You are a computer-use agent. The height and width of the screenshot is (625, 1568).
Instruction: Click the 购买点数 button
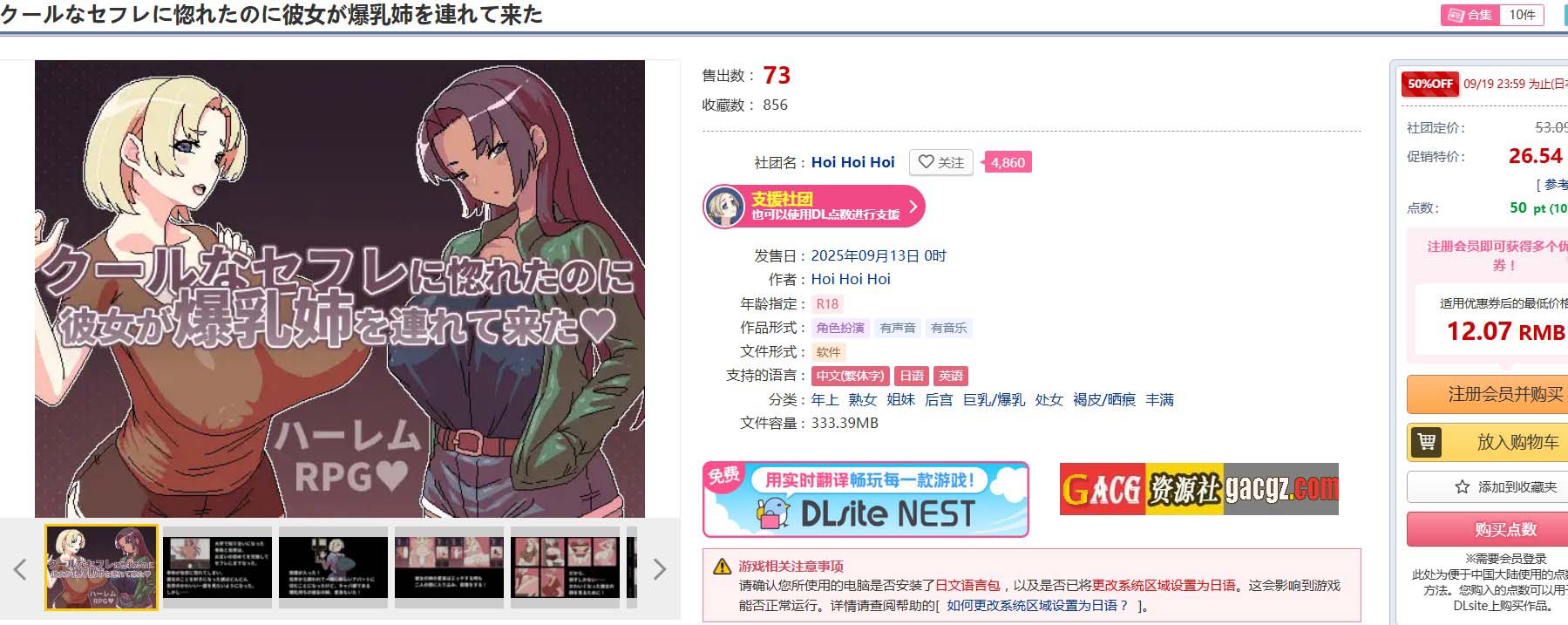click(1504, 529)
